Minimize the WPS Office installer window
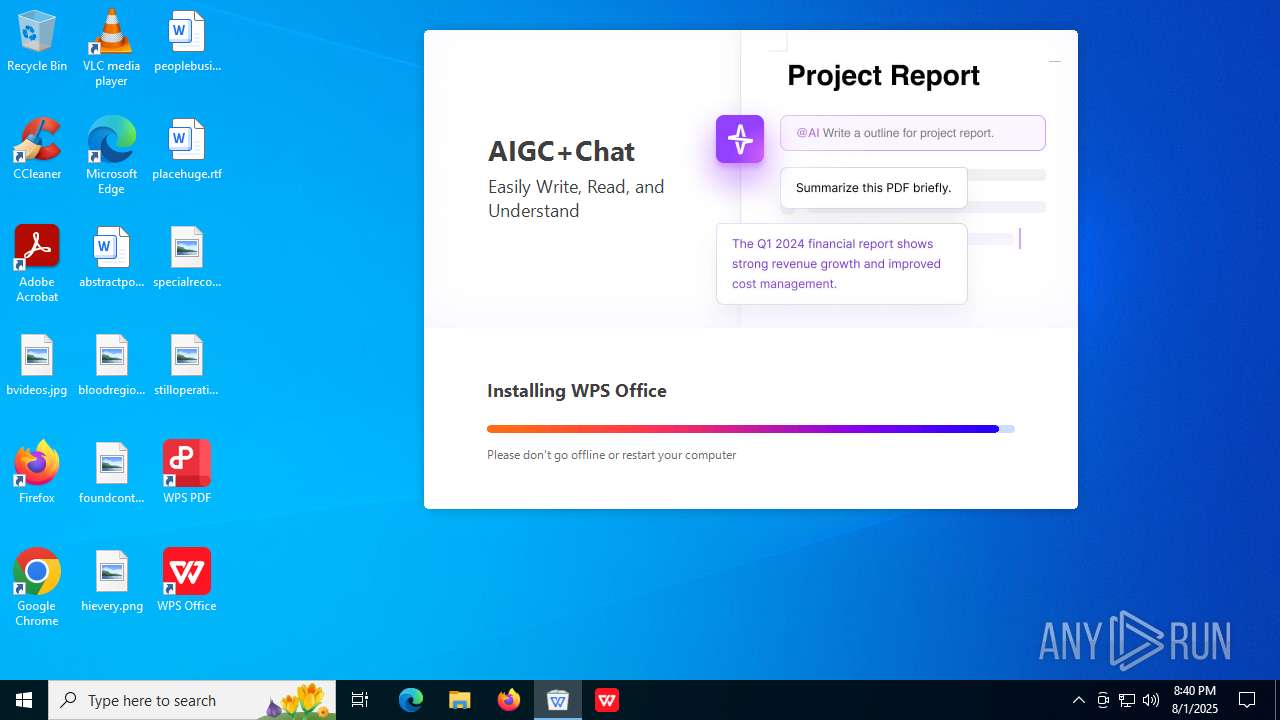Viewport: 1280px width, 720px height. click(1054, 61)
